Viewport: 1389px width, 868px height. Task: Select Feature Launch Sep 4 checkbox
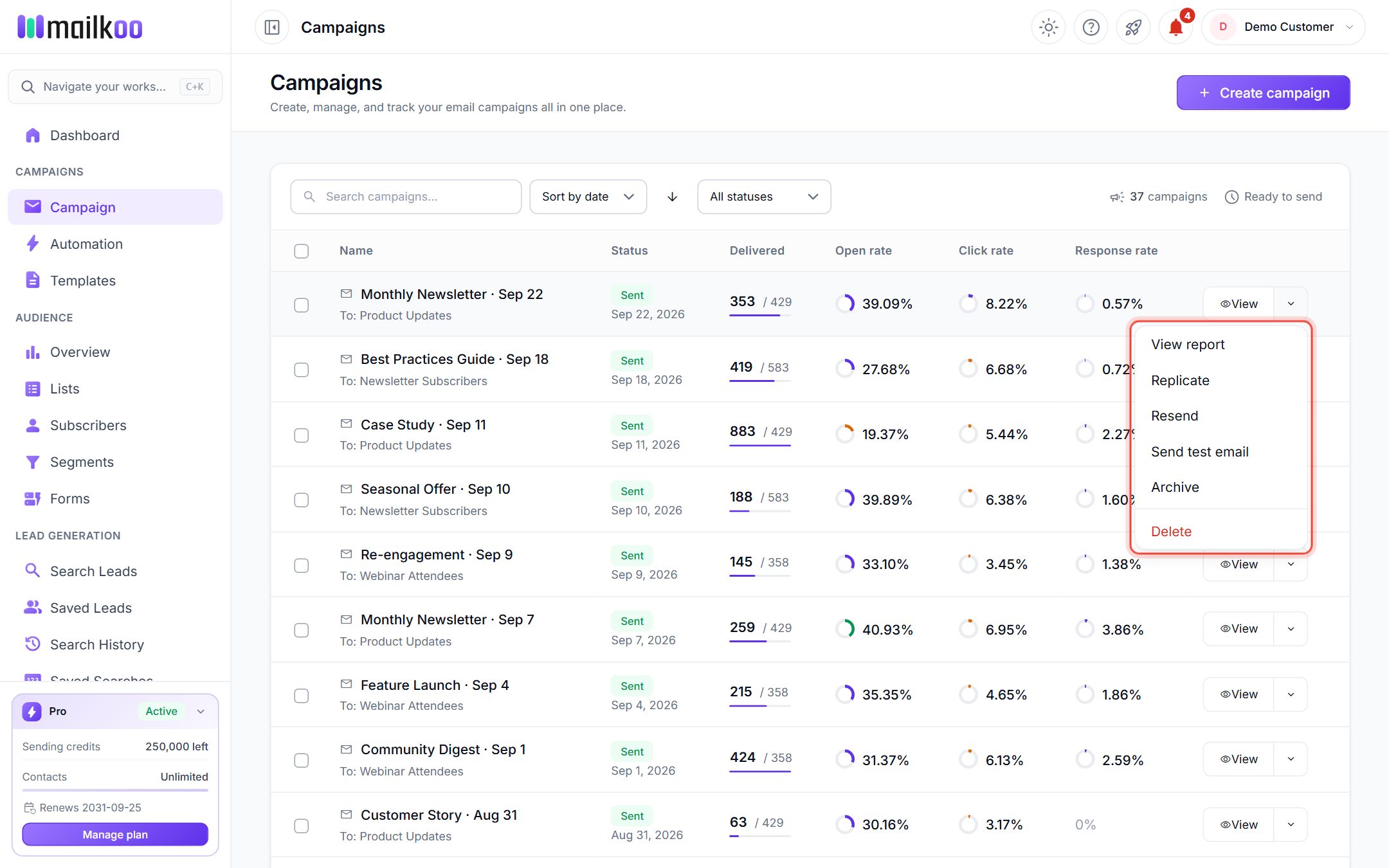coord(301,696)
